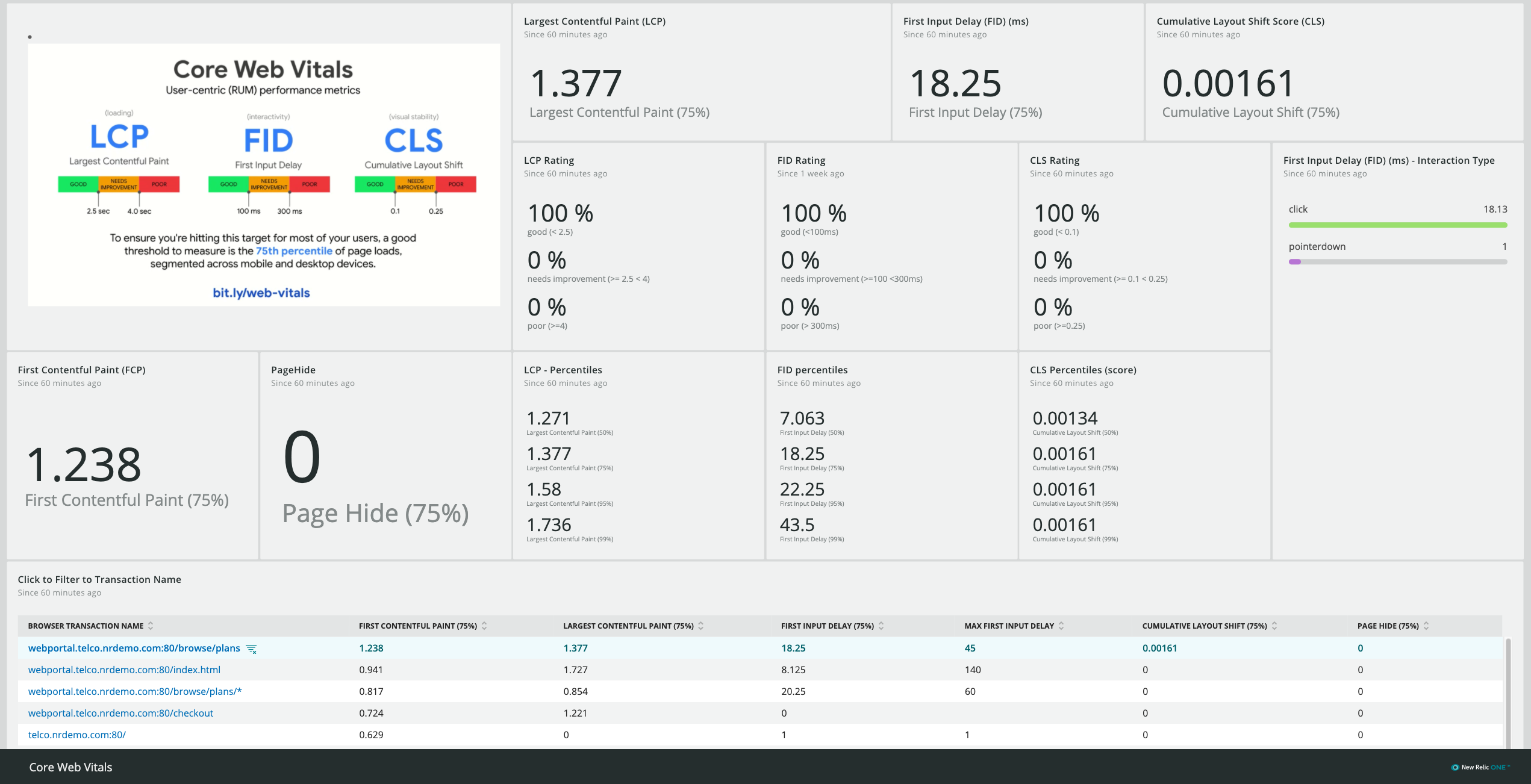Click FID 99% percentile value 43.5

pyautogui.click(x=797, y=524)
